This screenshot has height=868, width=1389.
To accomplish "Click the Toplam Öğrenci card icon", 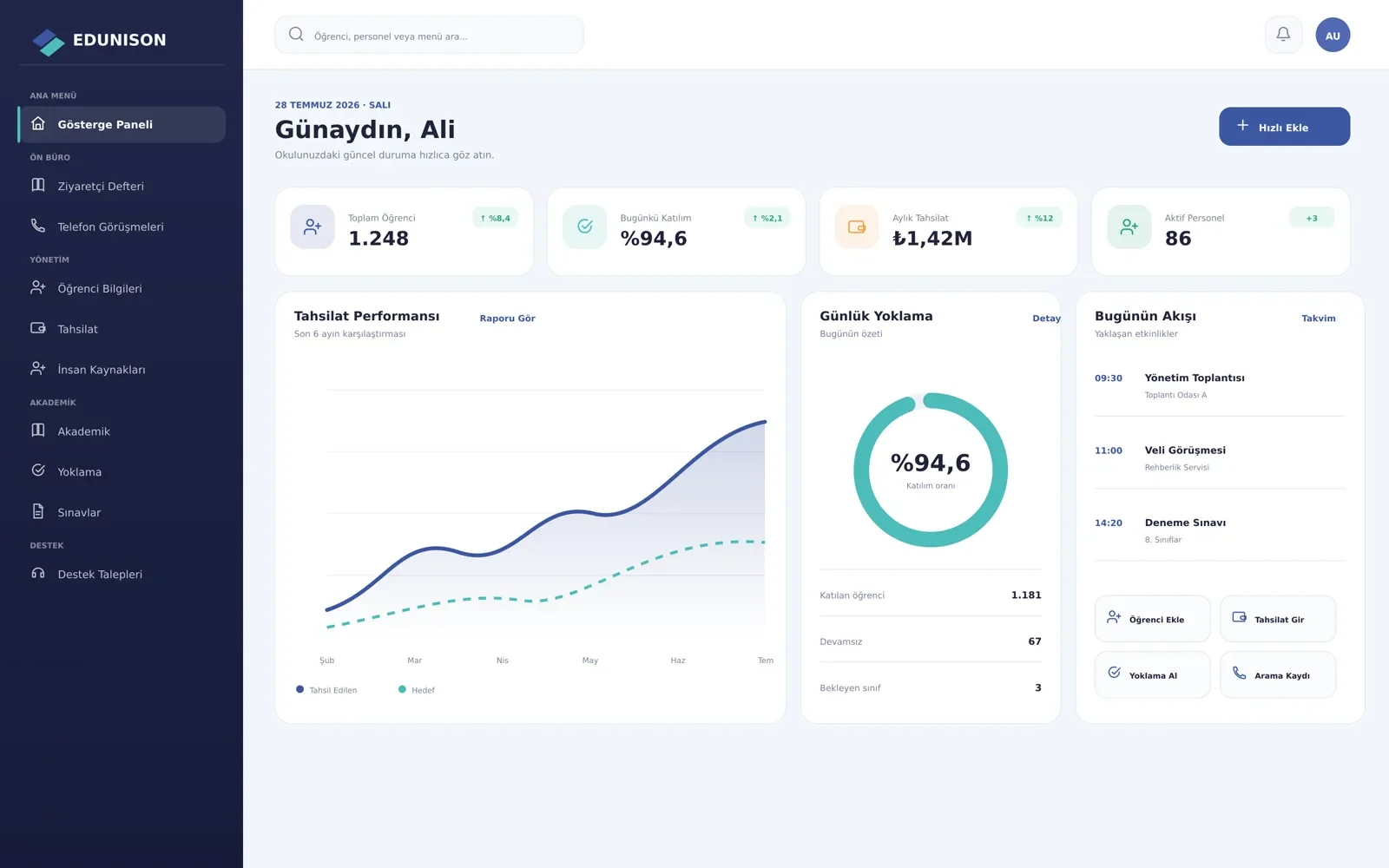I will [313, 227].
